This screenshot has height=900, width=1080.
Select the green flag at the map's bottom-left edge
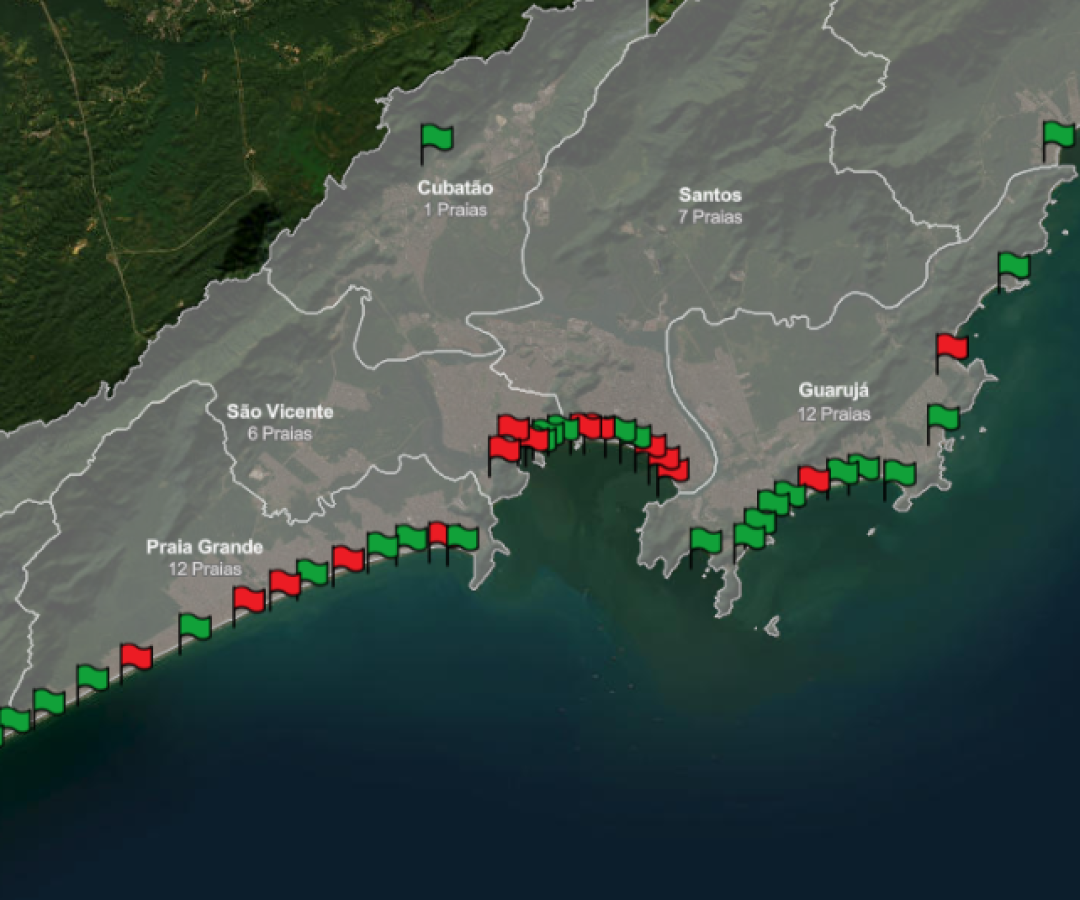coord(14,716)
